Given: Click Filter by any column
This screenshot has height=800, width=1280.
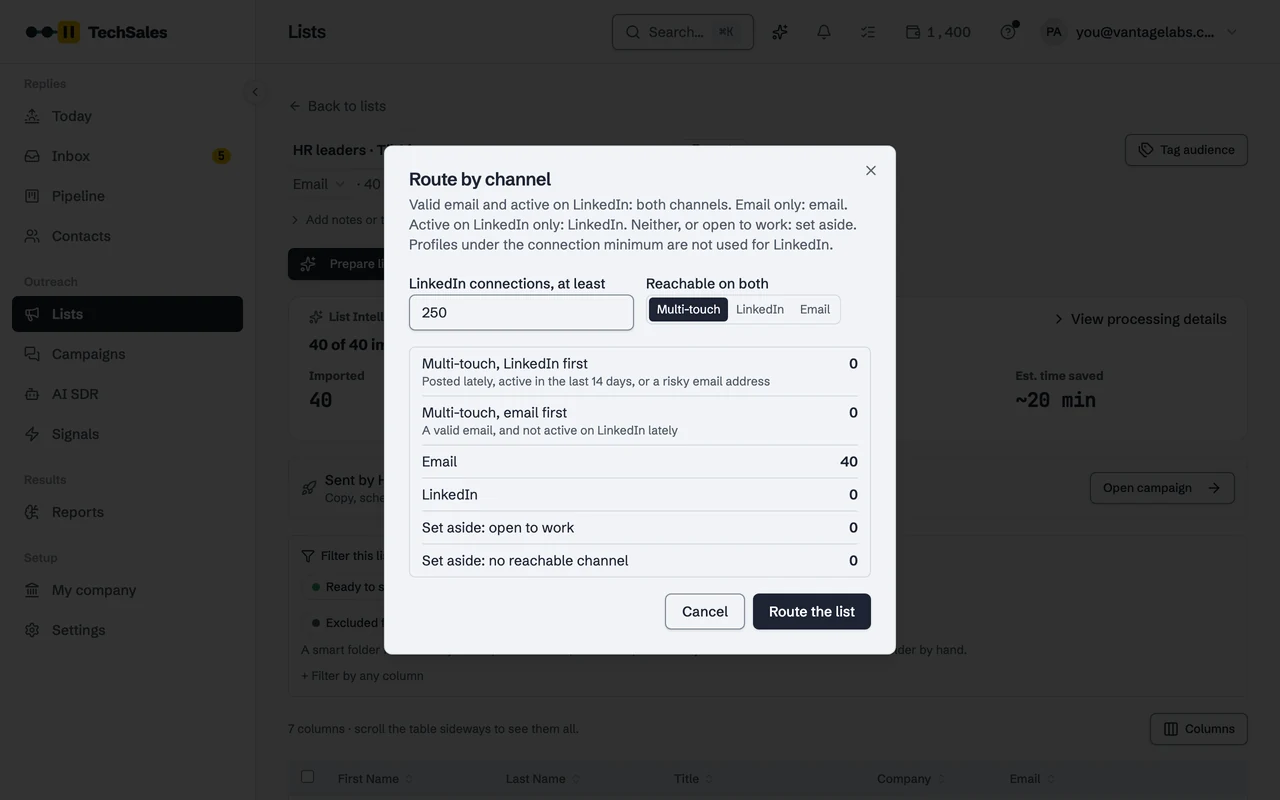Looking at the screenshot, I should click(x=362, y=676).
